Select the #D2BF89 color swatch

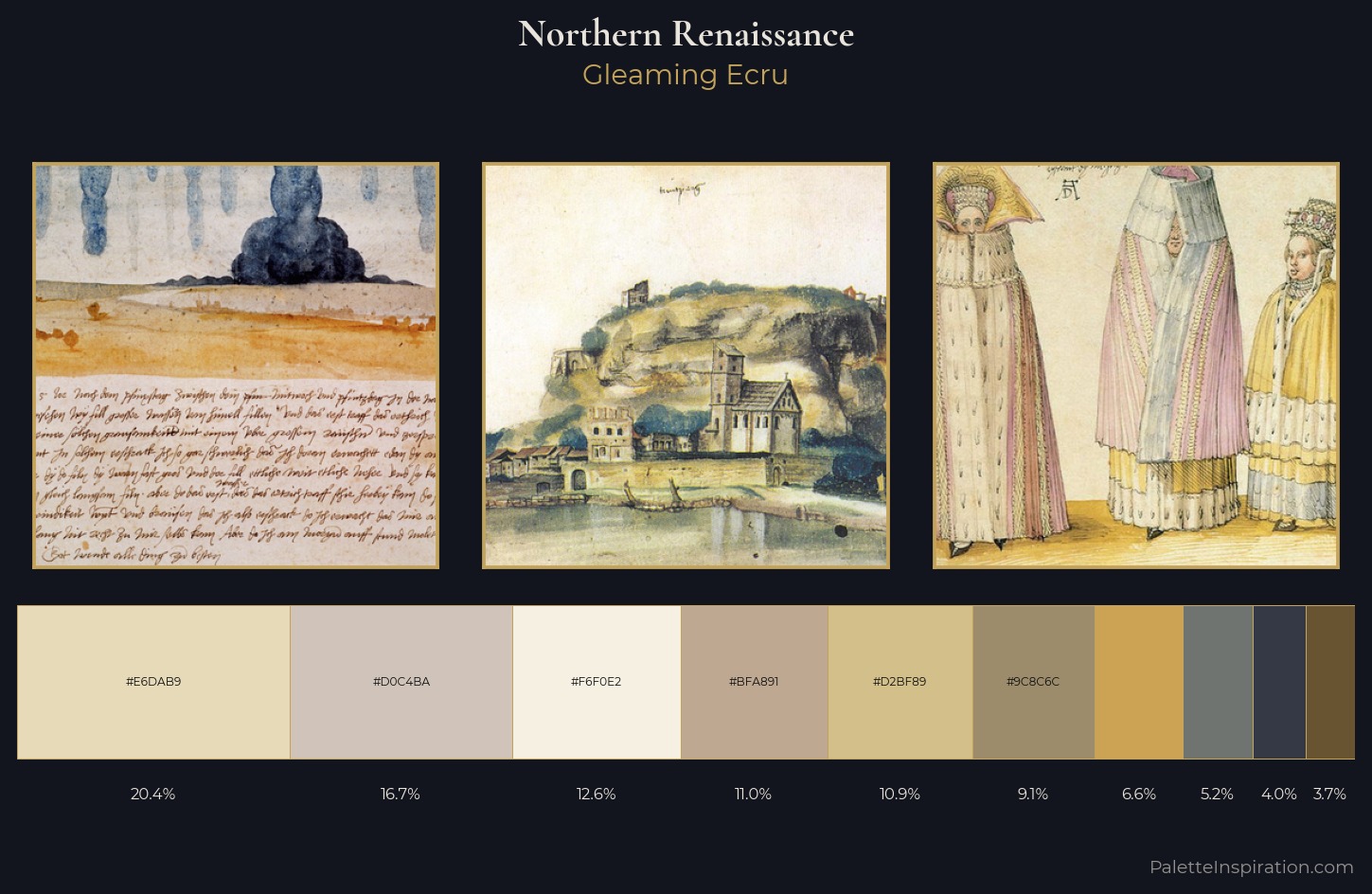[900, 682]
